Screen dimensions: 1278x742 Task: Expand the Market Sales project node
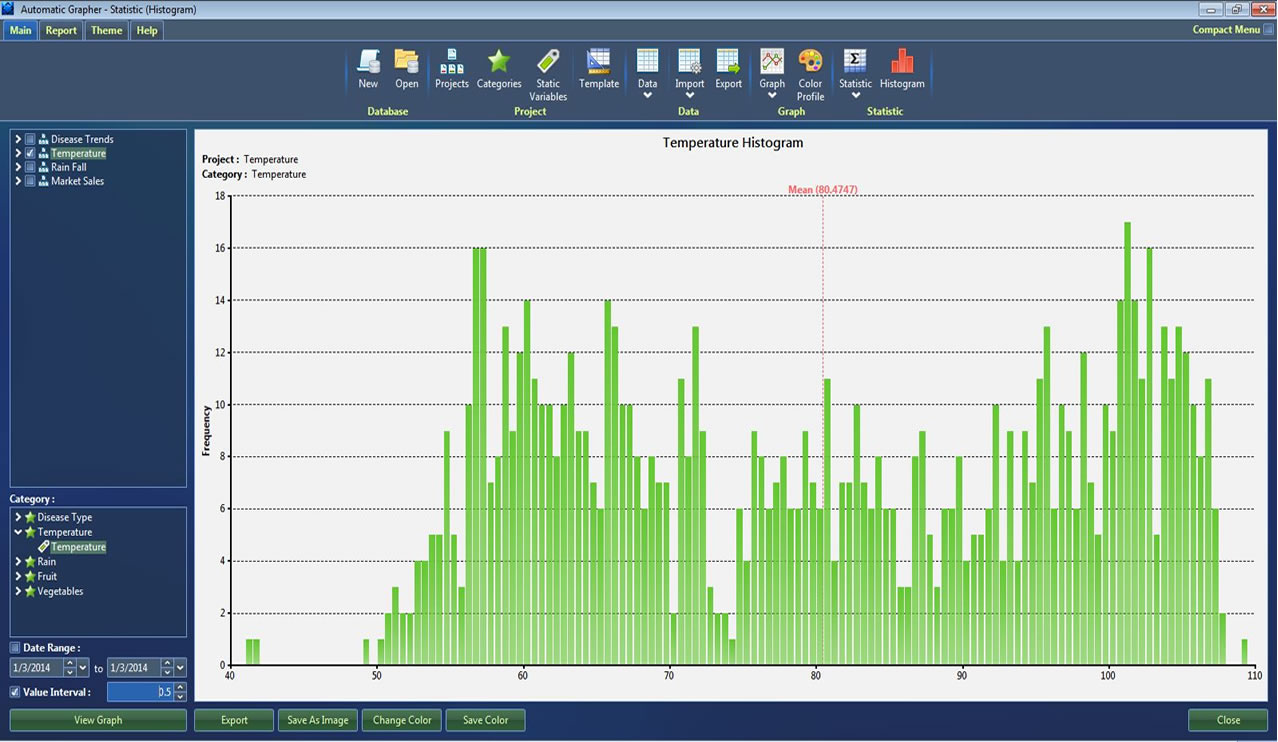[18, 181]
